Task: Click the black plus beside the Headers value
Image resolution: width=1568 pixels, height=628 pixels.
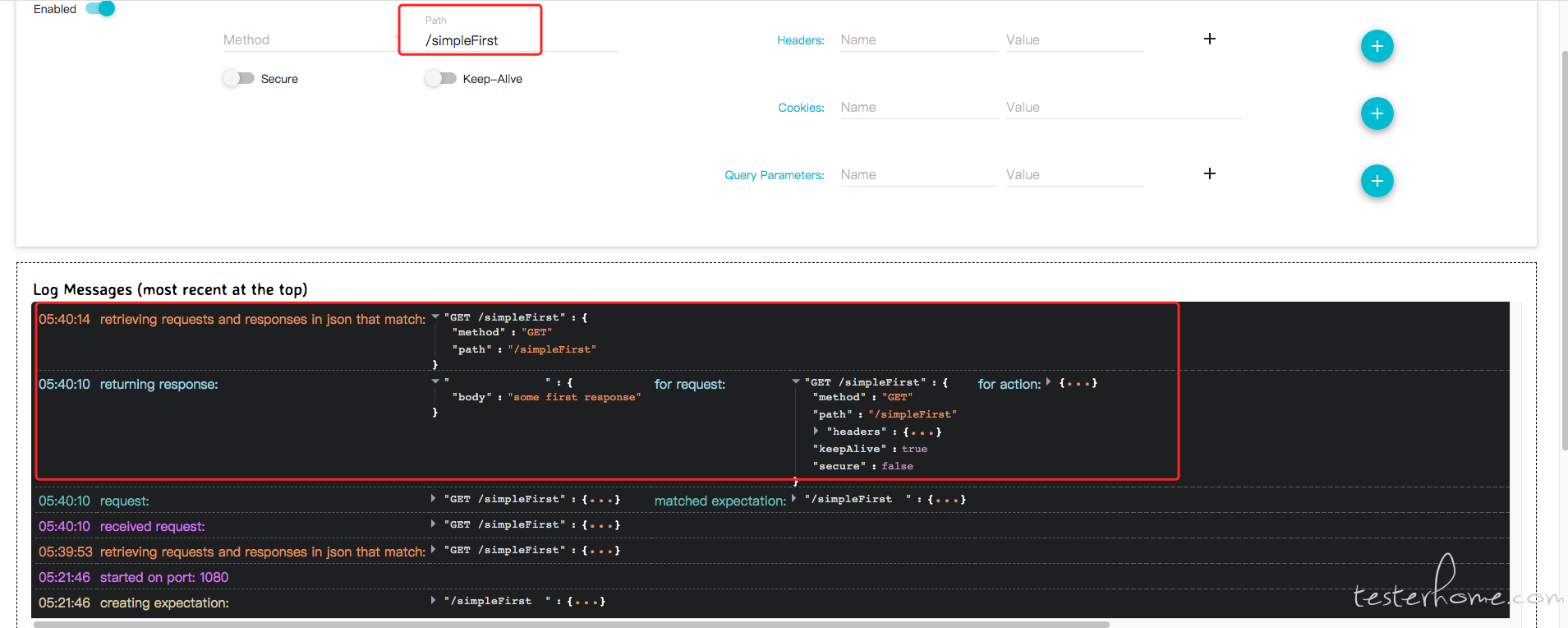Action: 1209,39
